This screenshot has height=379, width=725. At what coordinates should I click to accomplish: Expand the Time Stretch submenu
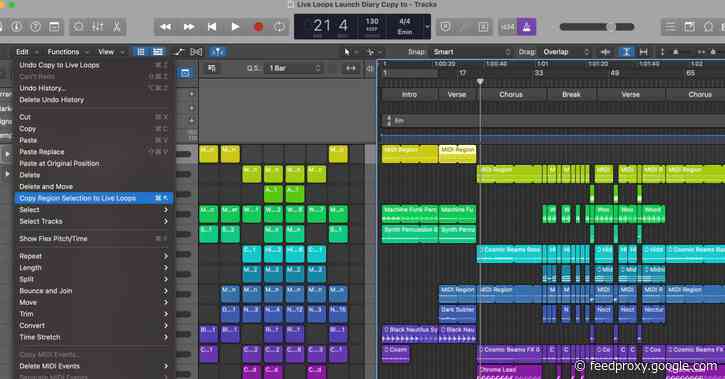94,337
